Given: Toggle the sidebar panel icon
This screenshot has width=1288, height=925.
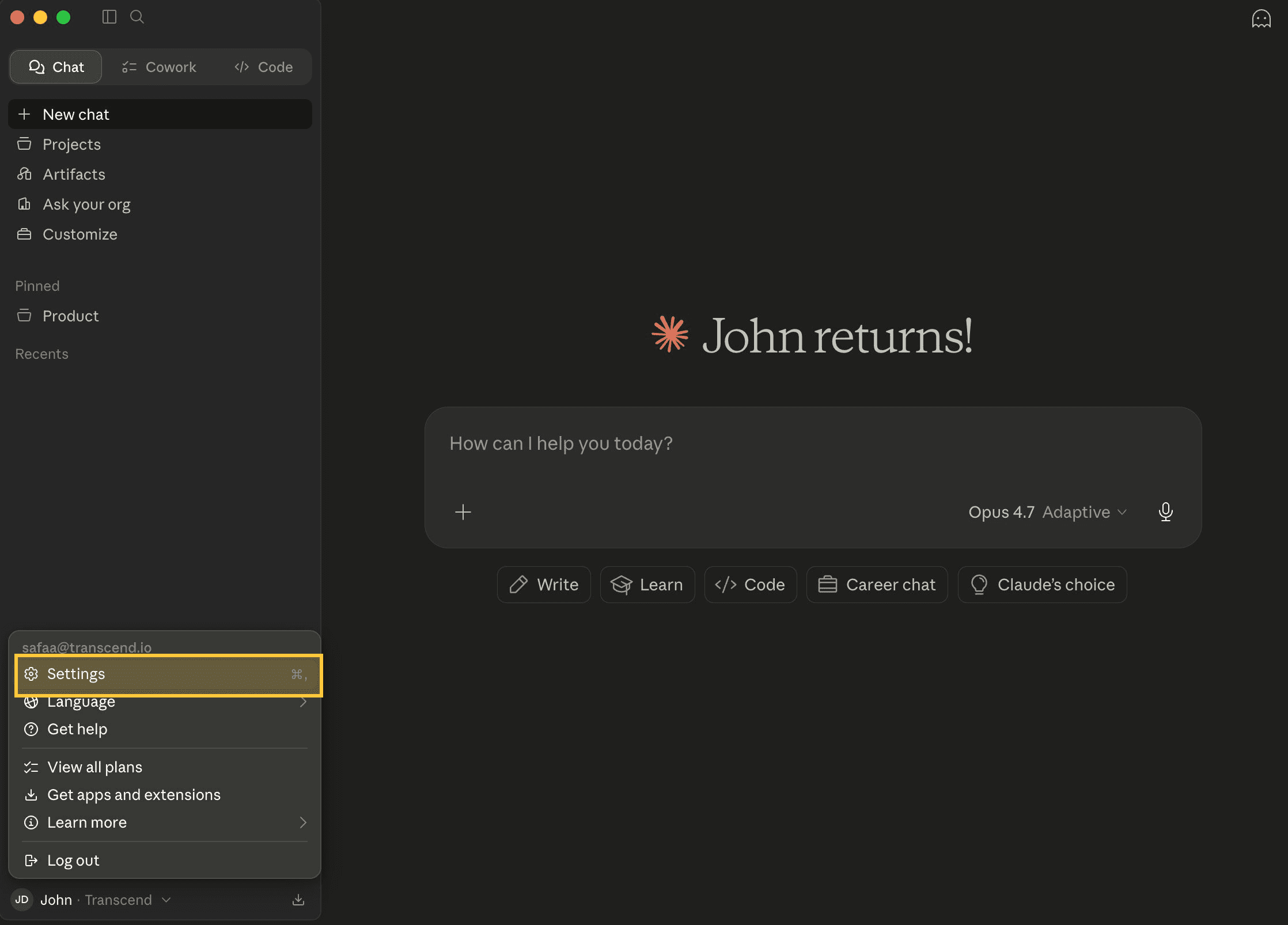Looking at the screenshot, I should pyautogui.click(x=109, y=17).
